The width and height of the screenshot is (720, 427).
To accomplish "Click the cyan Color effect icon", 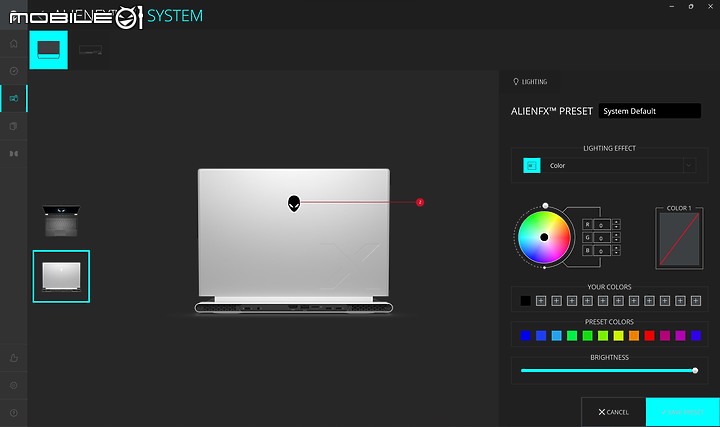I will point(532,165).
